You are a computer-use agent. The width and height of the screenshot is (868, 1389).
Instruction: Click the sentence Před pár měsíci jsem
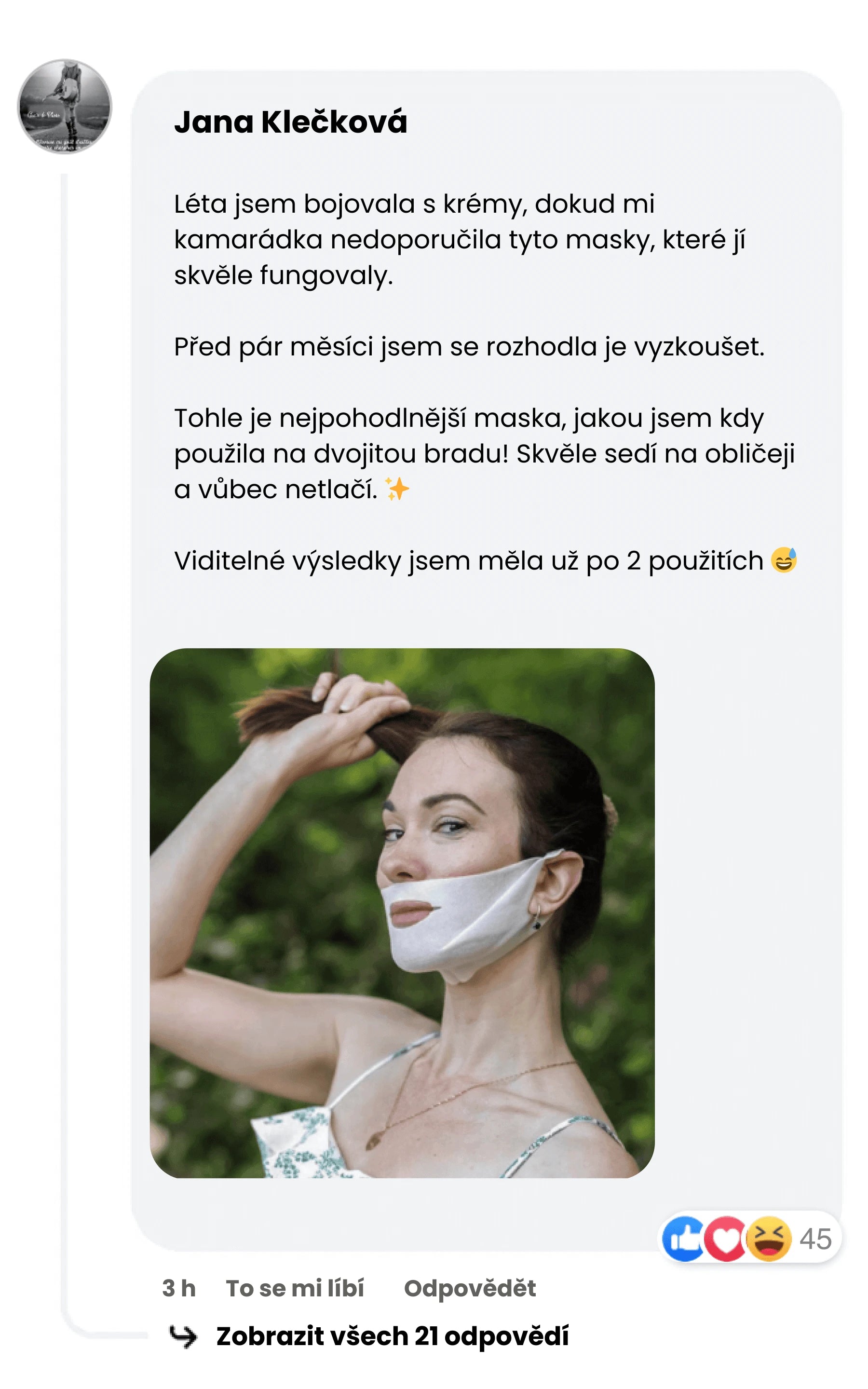click(x=470, y=347)
